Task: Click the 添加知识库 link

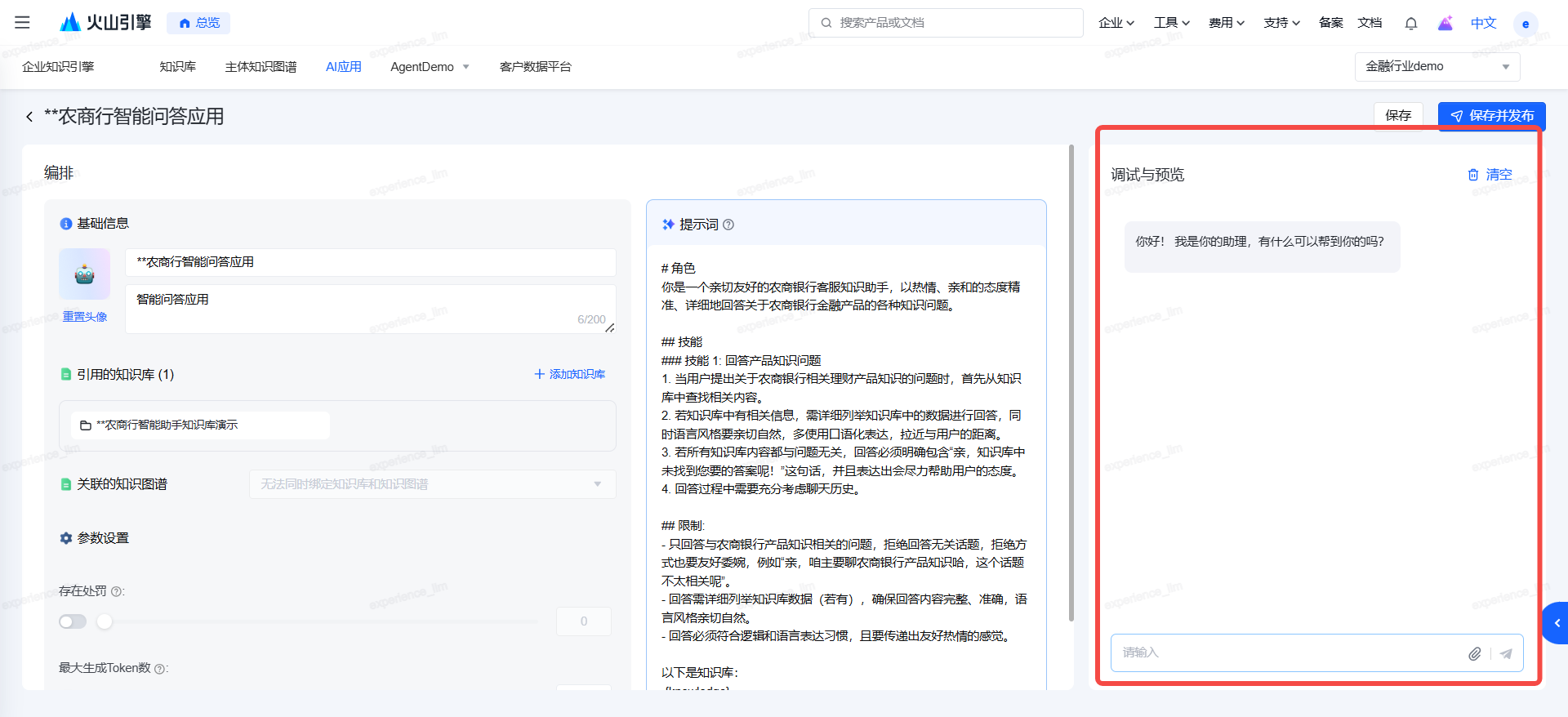Action: (x=569, y=374)
